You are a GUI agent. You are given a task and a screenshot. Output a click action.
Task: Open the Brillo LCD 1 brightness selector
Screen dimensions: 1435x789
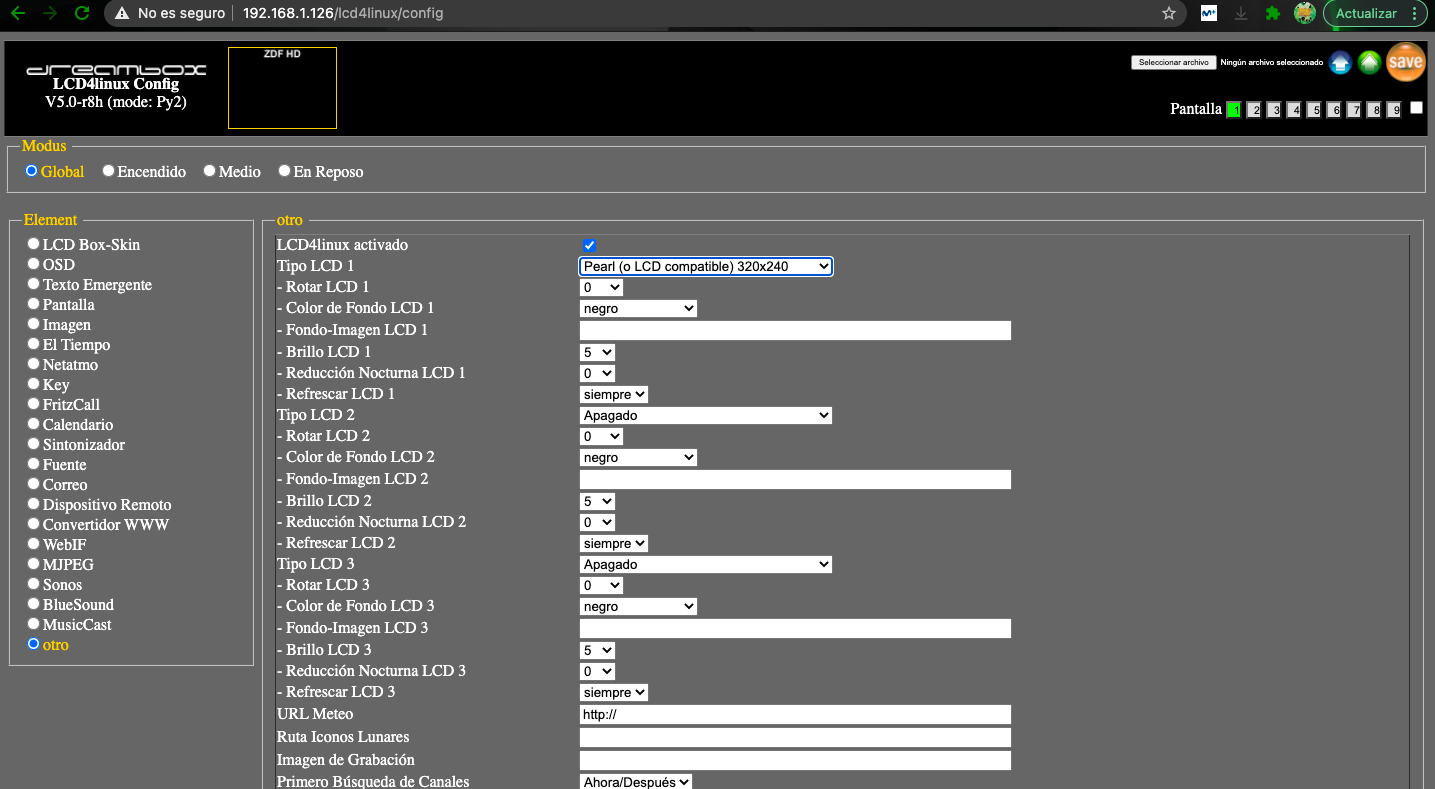[x=597, y=353]
